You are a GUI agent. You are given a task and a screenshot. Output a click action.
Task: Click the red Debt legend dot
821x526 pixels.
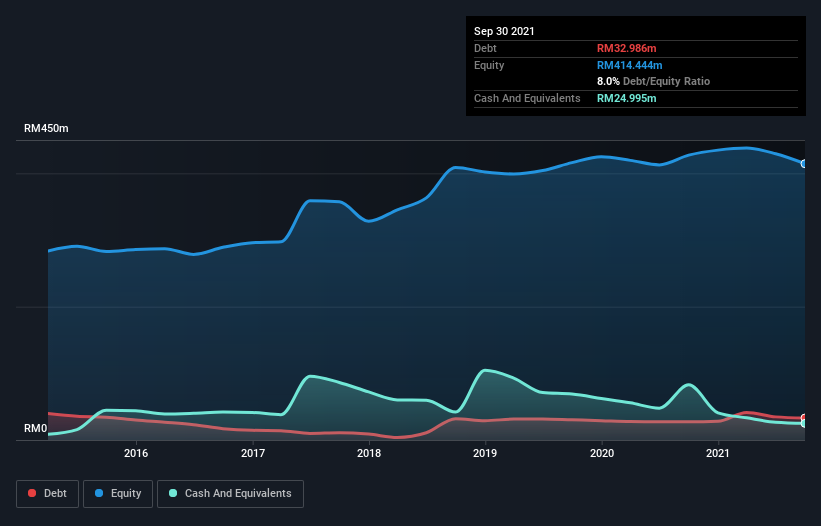pyautogui.click(x=34, y=493)
